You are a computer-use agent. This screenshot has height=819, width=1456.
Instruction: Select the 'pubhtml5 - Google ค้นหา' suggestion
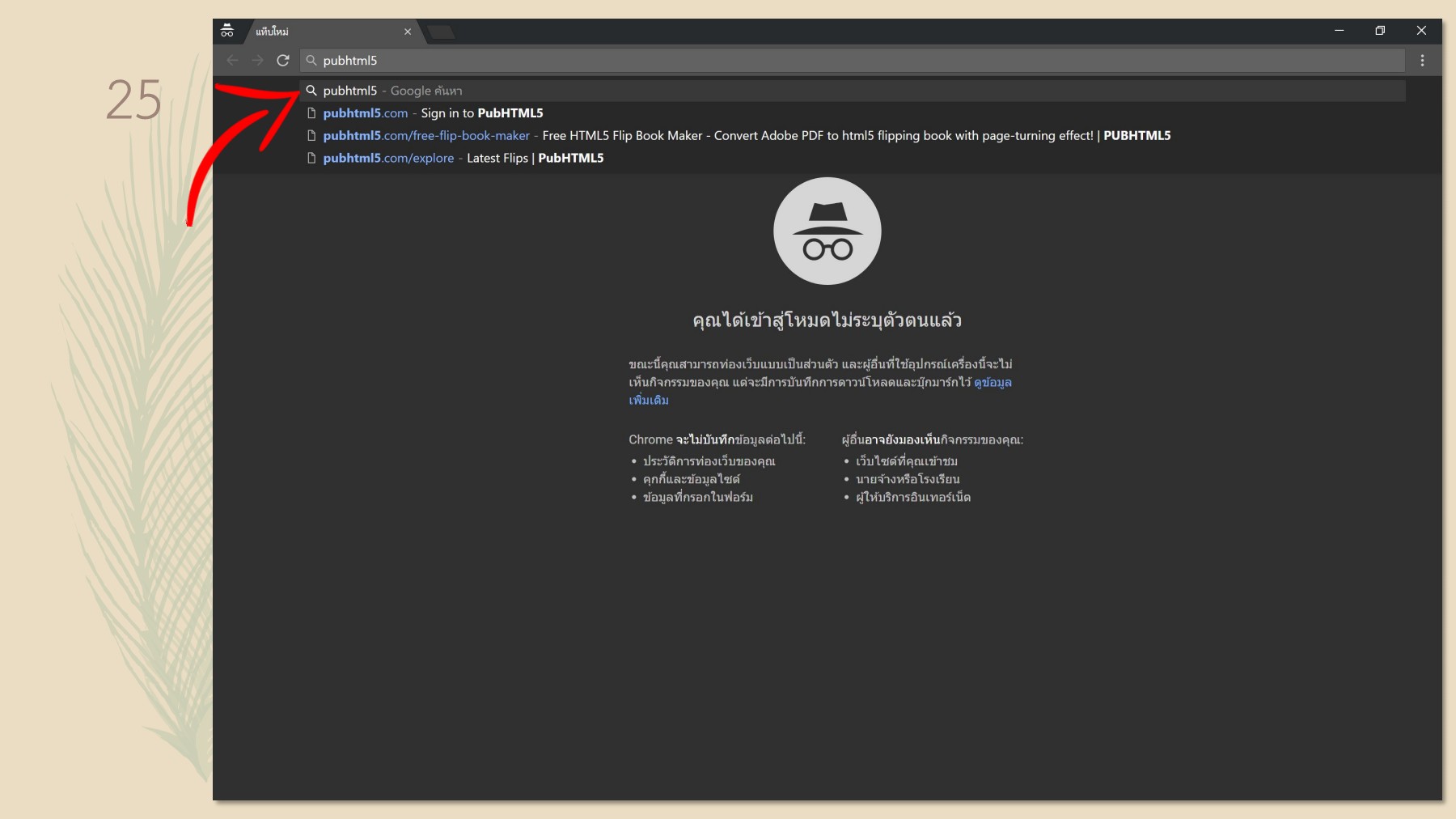coord(393,91)
